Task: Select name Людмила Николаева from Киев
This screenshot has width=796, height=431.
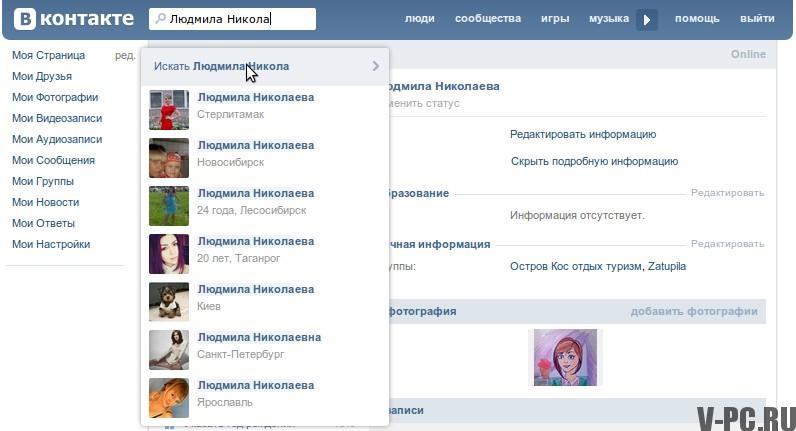Action: [x=256, y=289]
